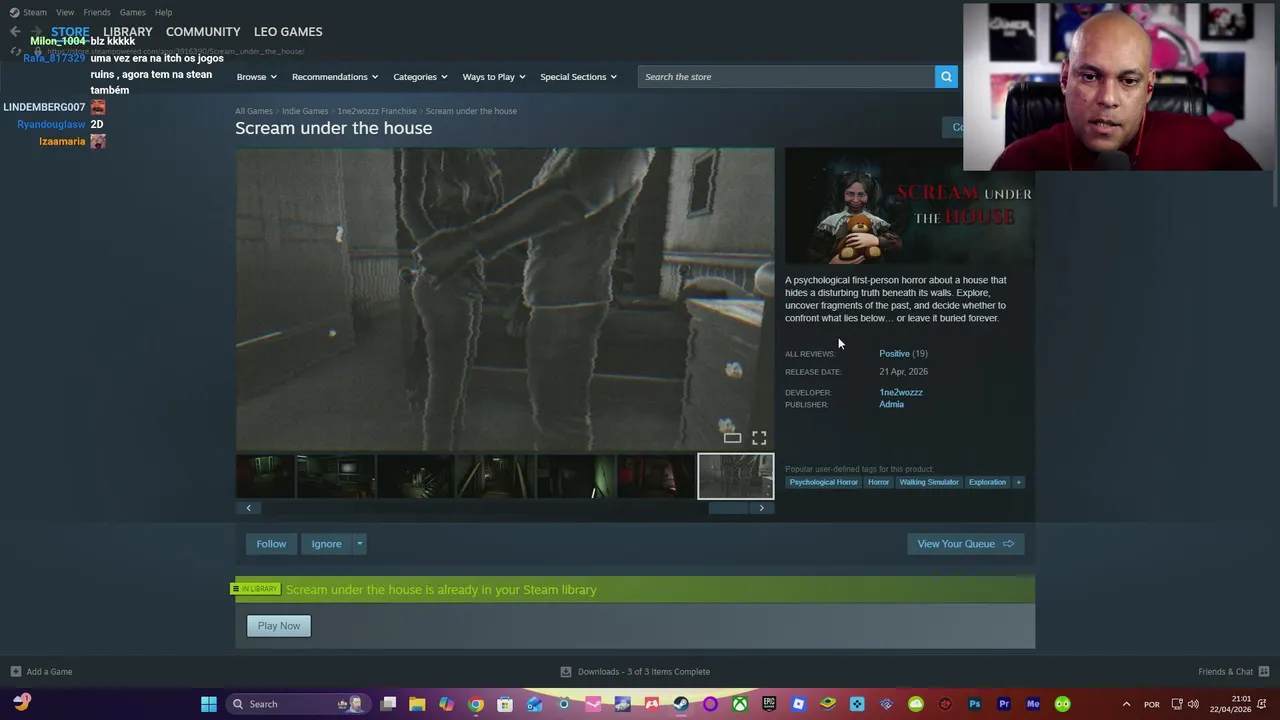
Task: Select the Horror tag
Action: pyautogui.click(x=879, y=482)
